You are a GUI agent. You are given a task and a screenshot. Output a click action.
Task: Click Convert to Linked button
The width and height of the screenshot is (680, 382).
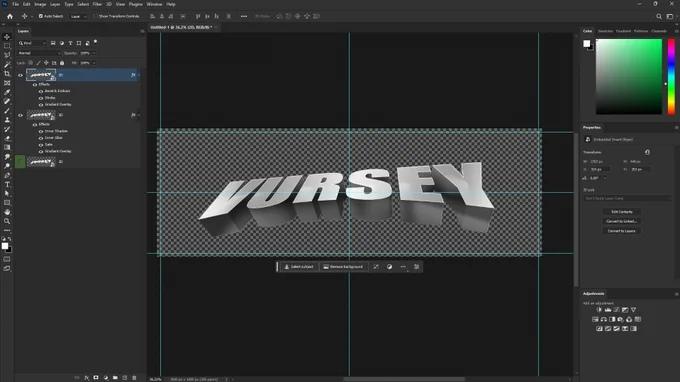[x=622, y=222]
